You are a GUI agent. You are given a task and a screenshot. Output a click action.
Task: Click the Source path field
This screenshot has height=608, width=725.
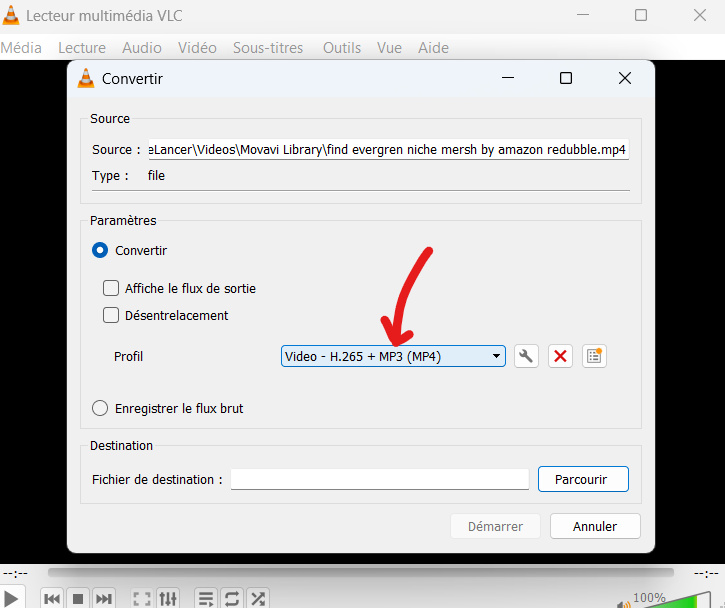388,149
